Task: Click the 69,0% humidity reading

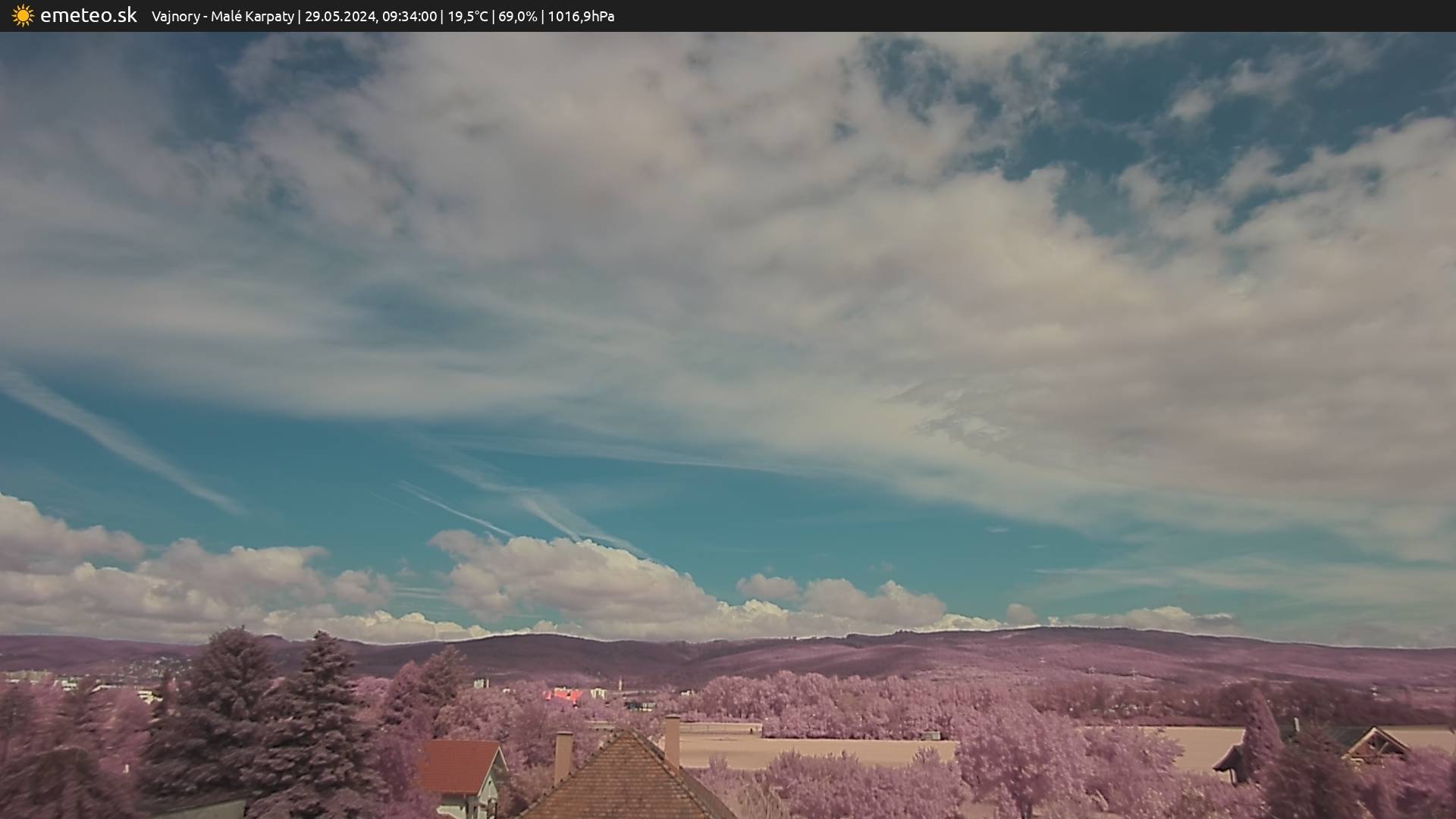Action: [517, 16]
